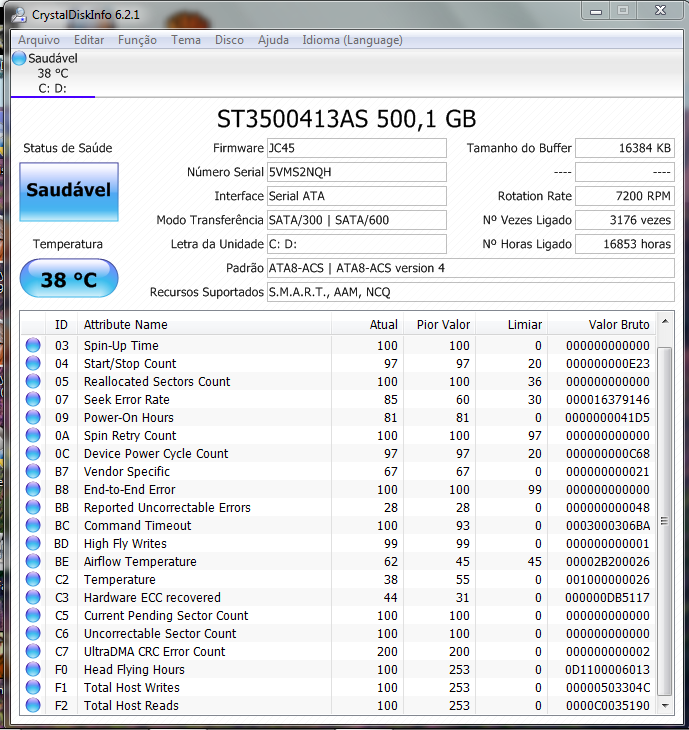Click the Valor Bruto column header
Image resolution: width=689 pixels, height=730 pixels.
(601, 324)
